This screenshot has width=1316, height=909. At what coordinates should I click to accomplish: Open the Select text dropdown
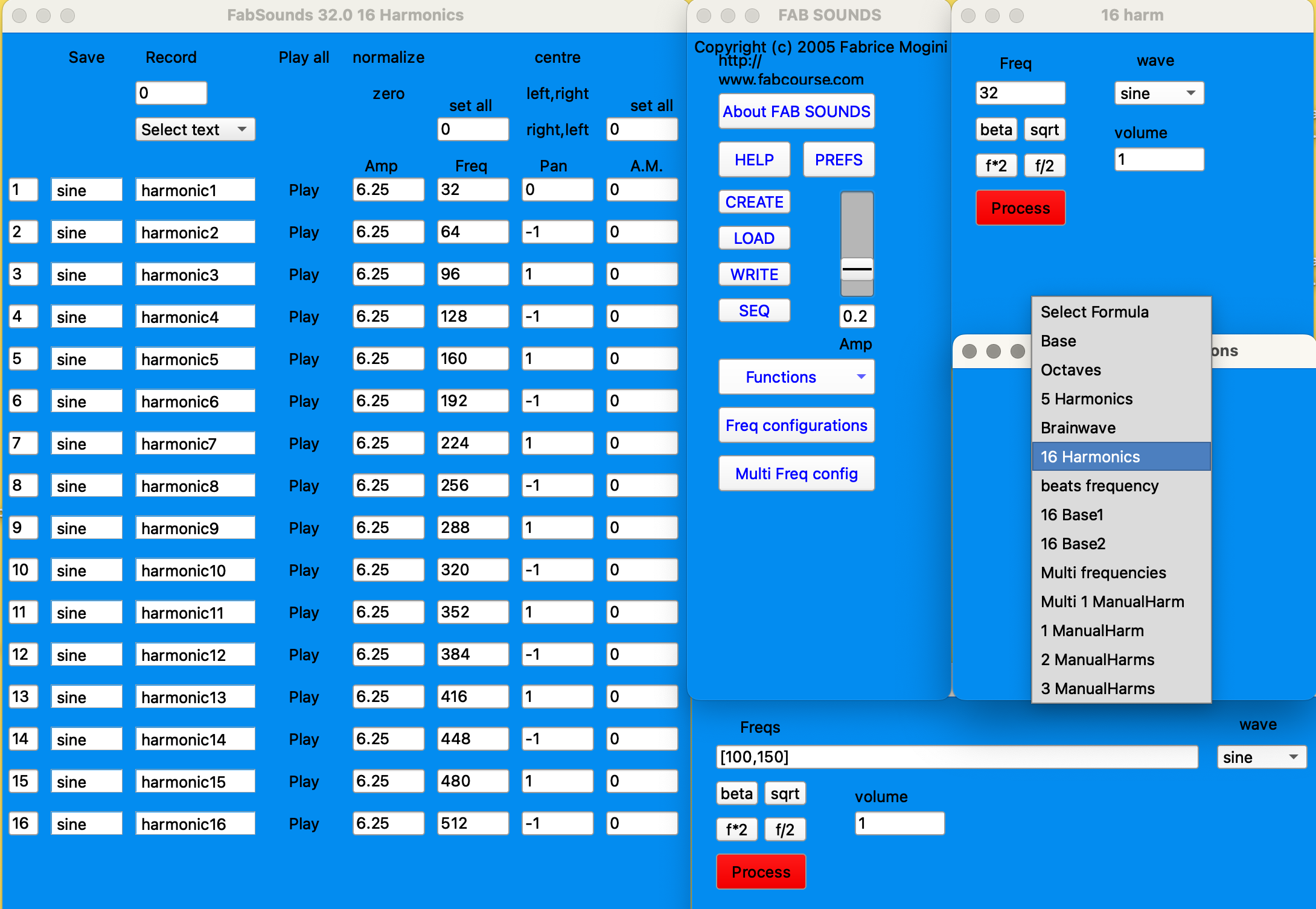coord(194,130)
